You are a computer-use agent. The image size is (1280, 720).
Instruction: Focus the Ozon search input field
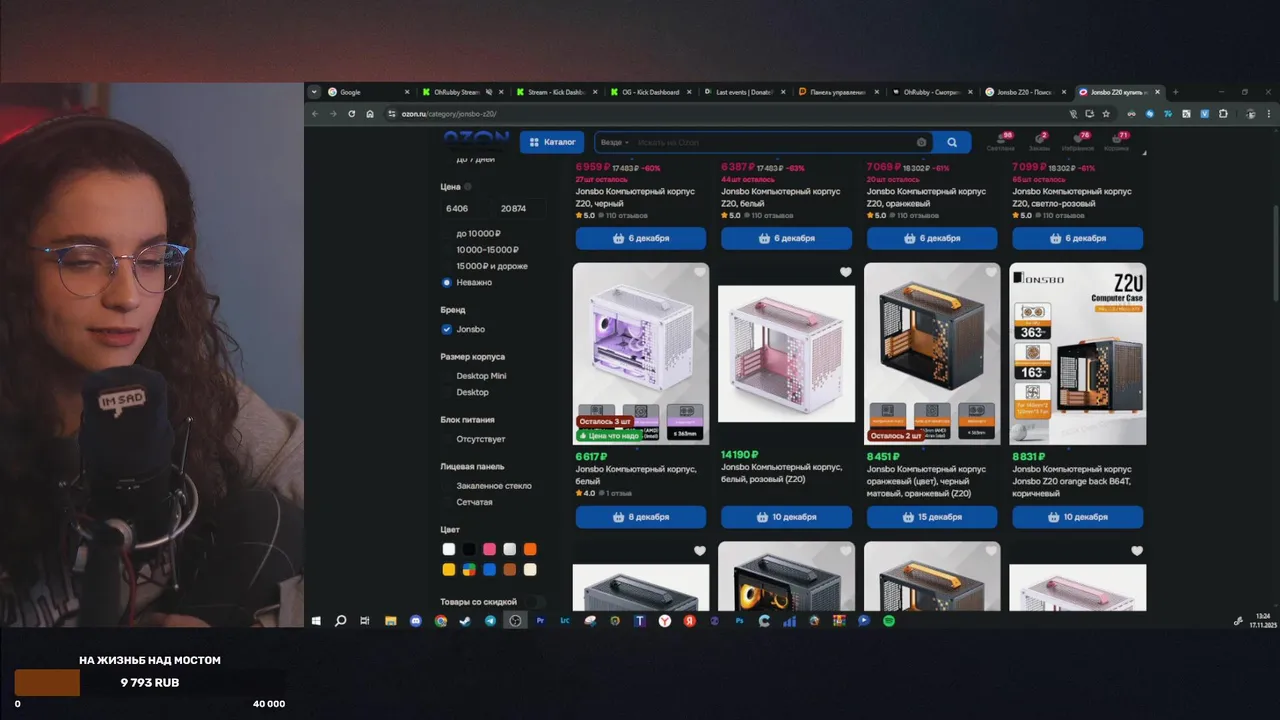coord(775,142)
